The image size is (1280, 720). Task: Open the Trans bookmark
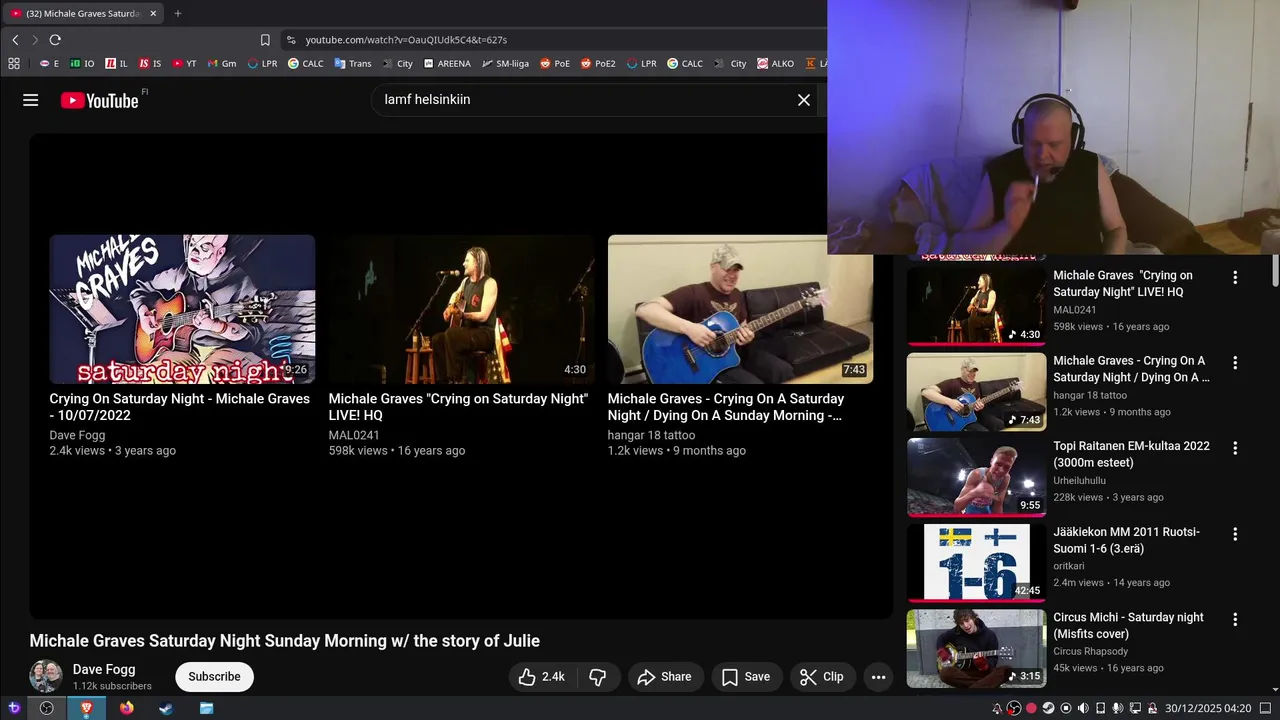pyautogui.click(x=353, y=63)
